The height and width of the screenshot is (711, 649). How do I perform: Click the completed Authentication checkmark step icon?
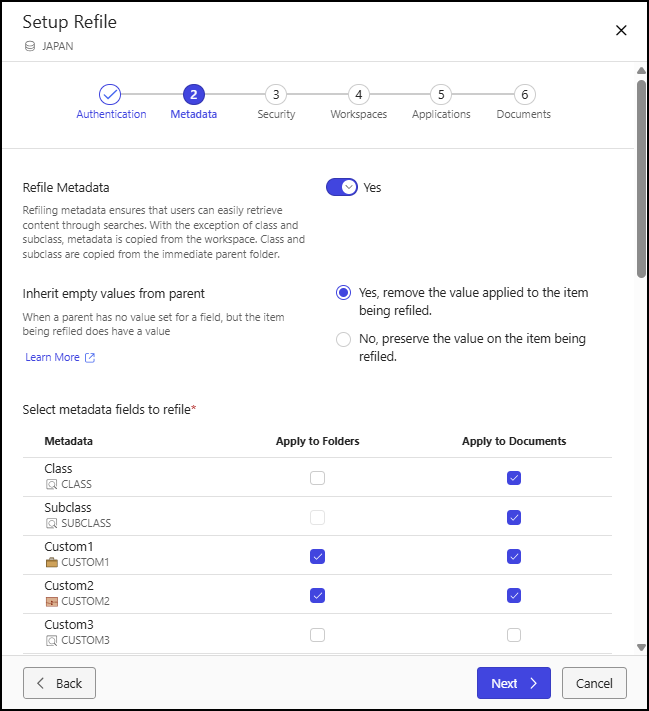tap(110, 95)
